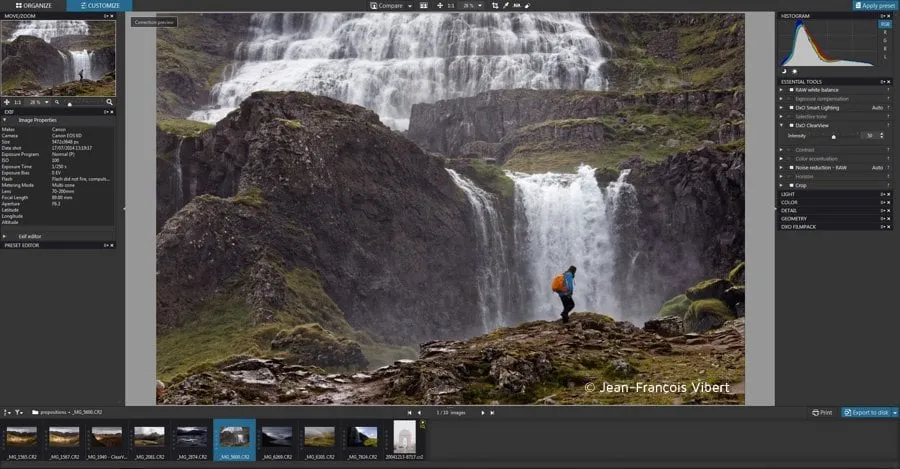Expand the Exif editor section
900x469 pixels.
[x=5, y=236]
